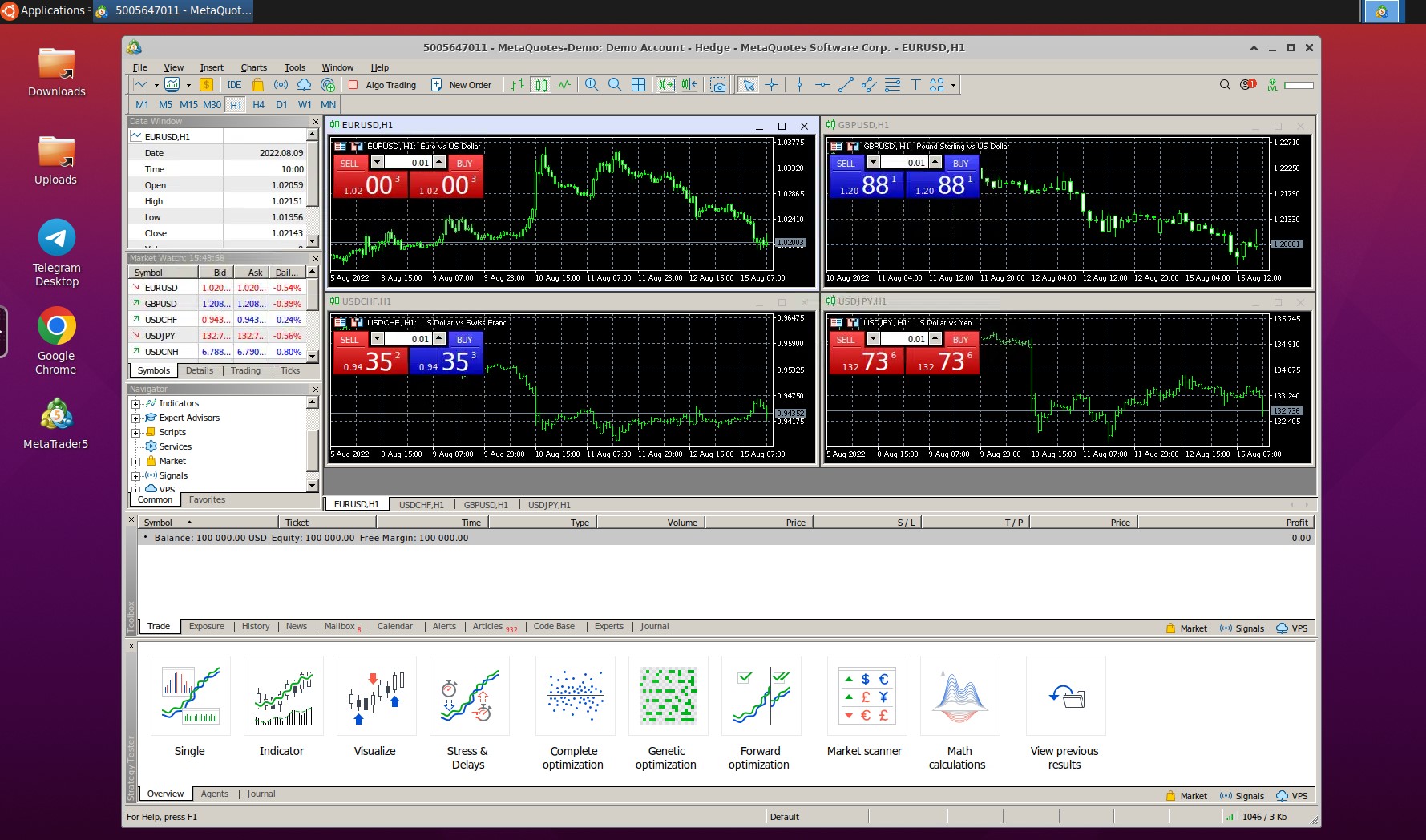Viewport: 1426px width, 840px height.
Task: Open Market Depth icon on EURUSD chart
Action: (340, 147)
